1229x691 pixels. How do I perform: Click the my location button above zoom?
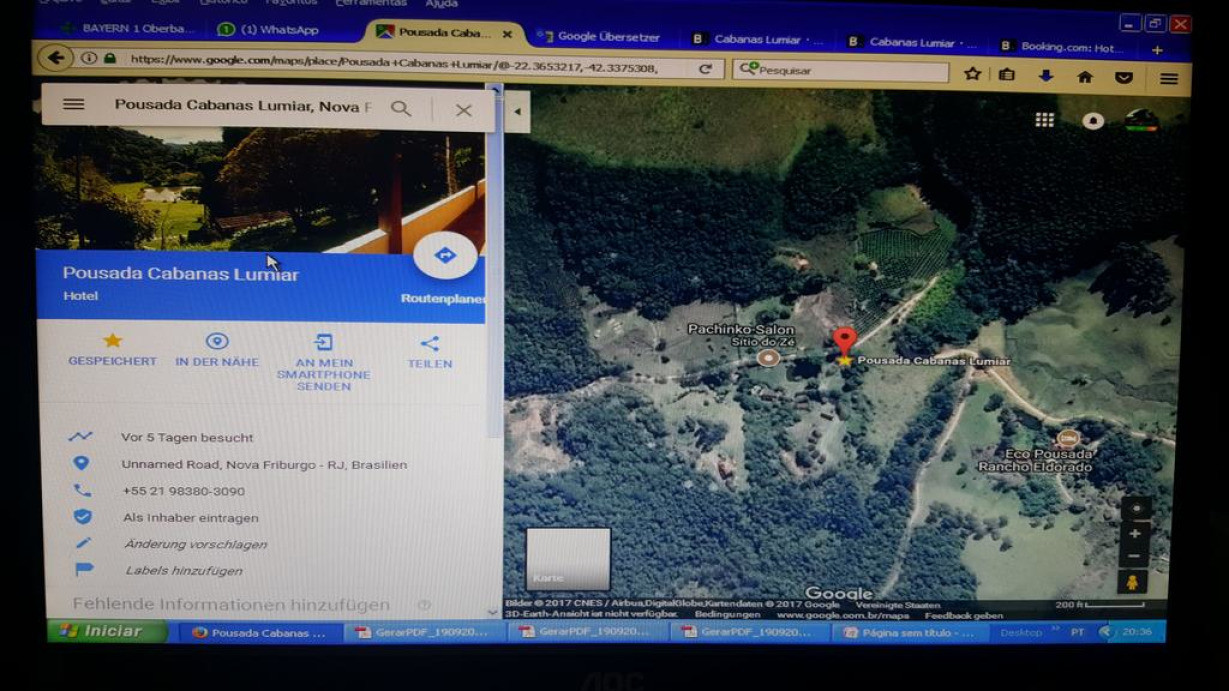pyautogui.click(x=1135, y=508)
